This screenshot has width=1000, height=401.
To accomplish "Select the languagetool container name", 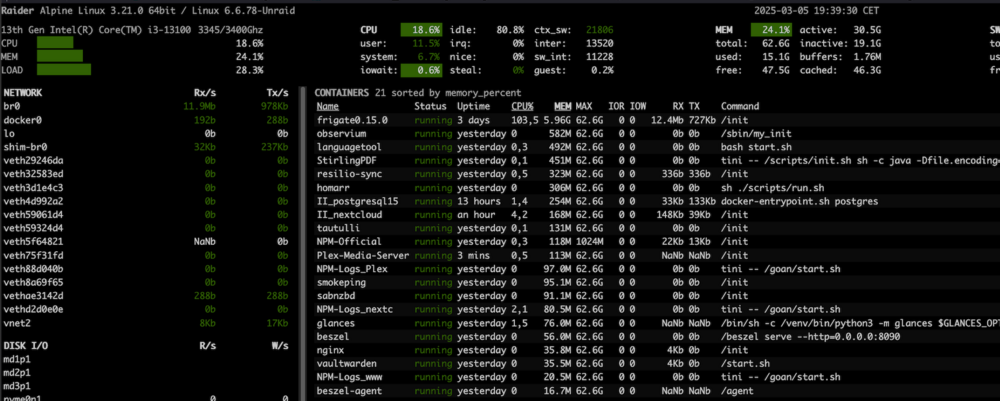I will (x=349, y=147).
